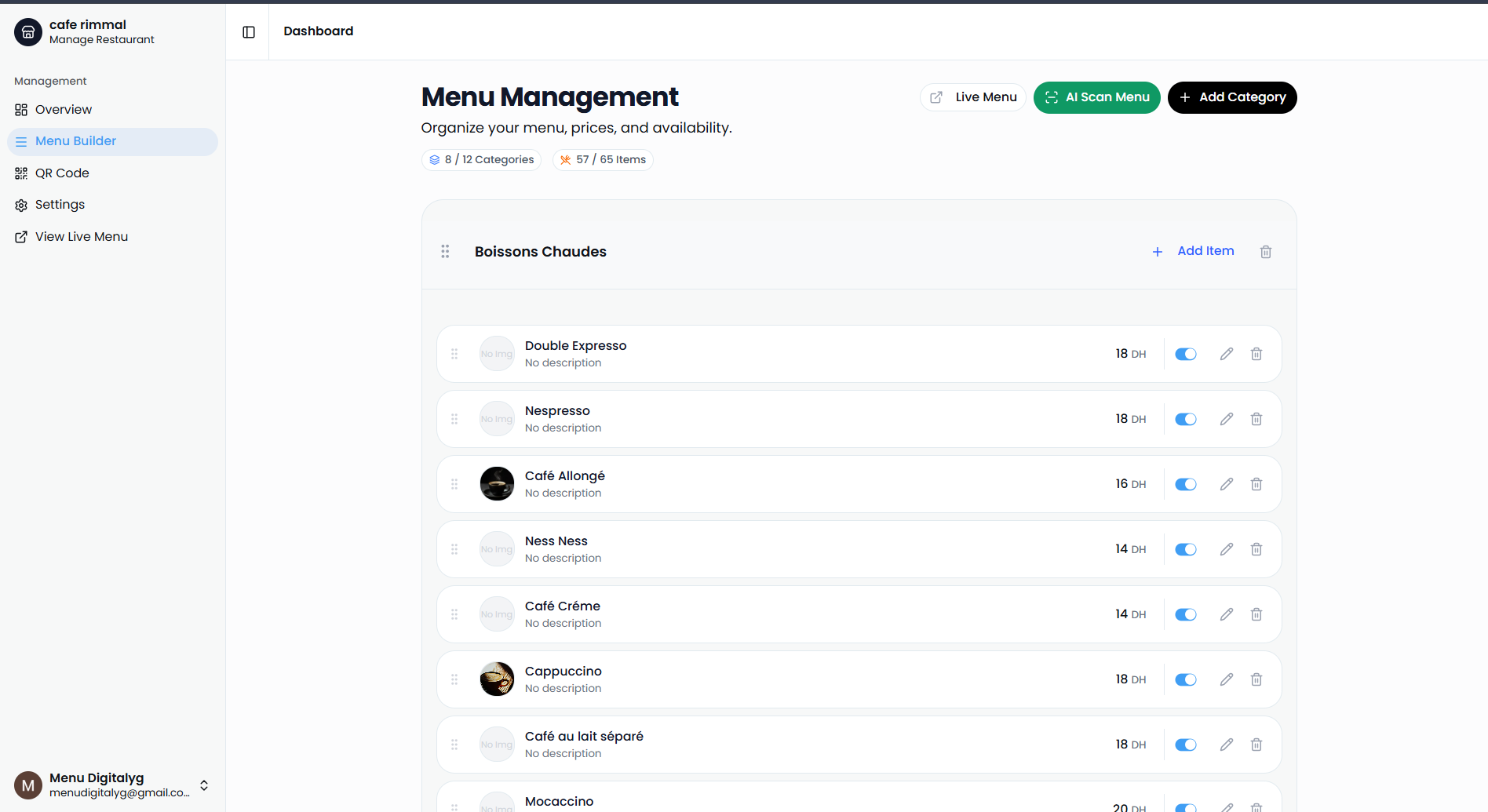1488x812 pixels.
Task: Click the 8 / 12 Categories badge
Action: (481, 160)
